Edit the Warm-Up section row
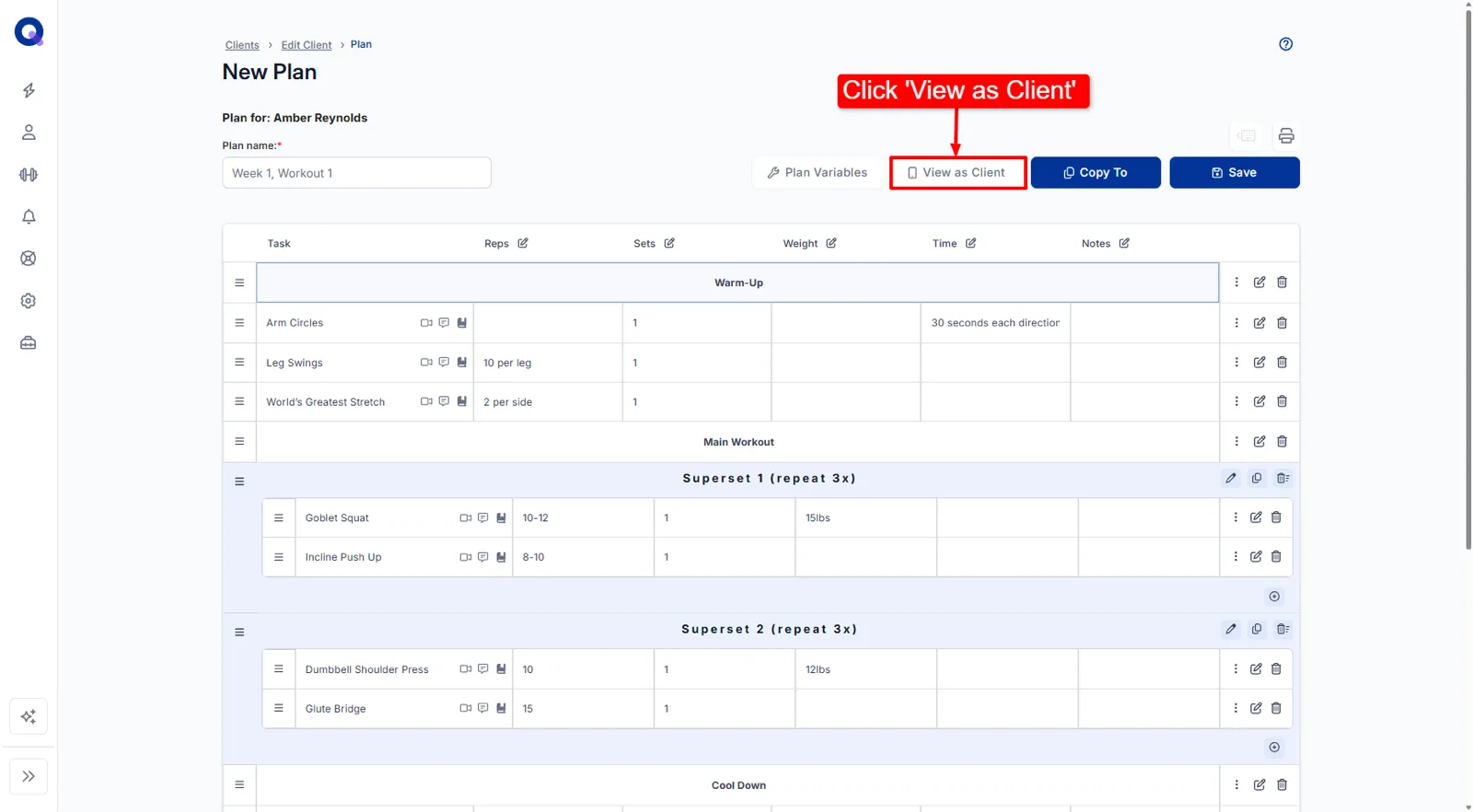Viewport: 1473px width, 812px height. click(1259, 283)
